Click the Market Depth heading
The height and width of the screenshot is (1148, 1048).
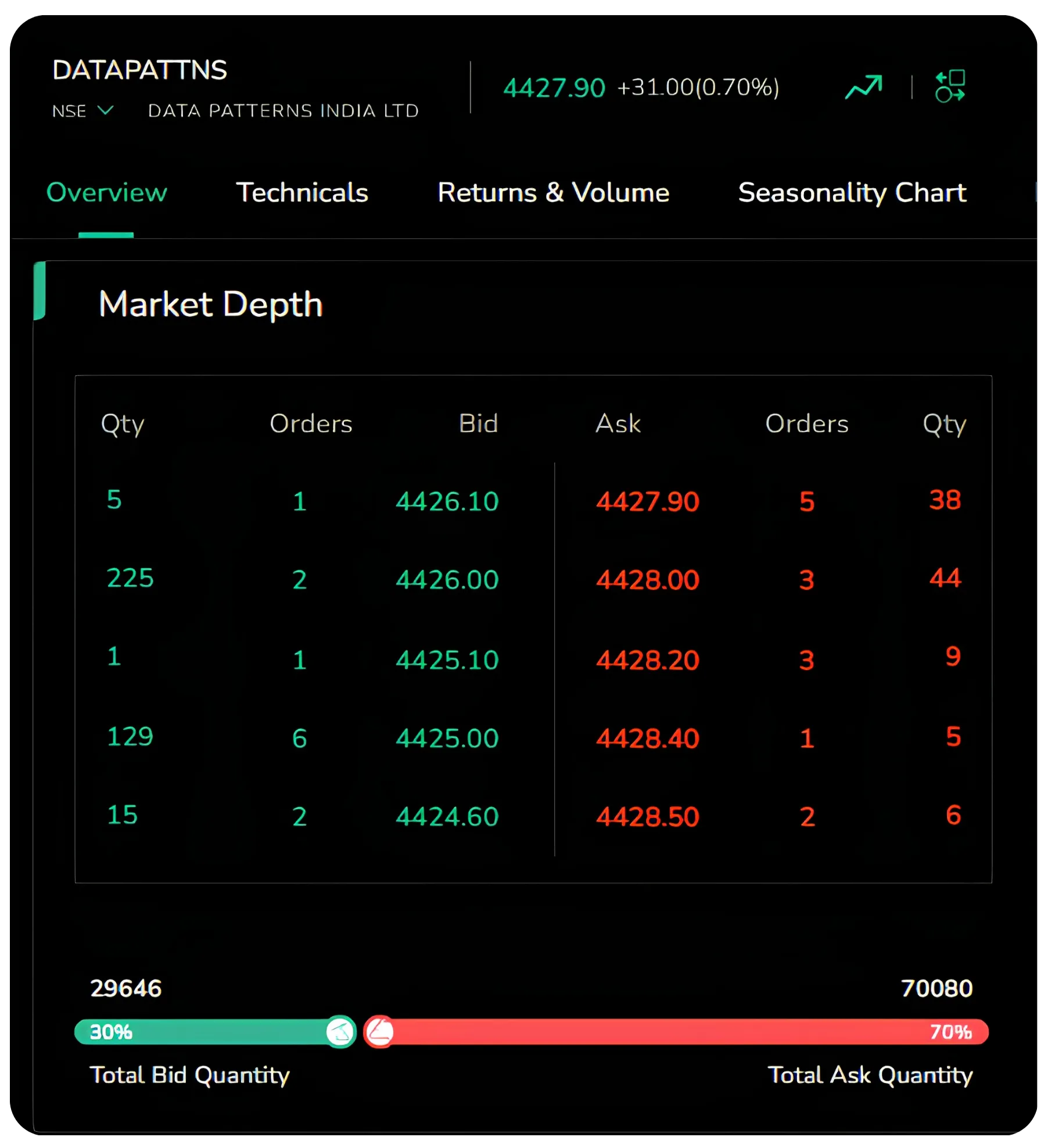(211, 304)
